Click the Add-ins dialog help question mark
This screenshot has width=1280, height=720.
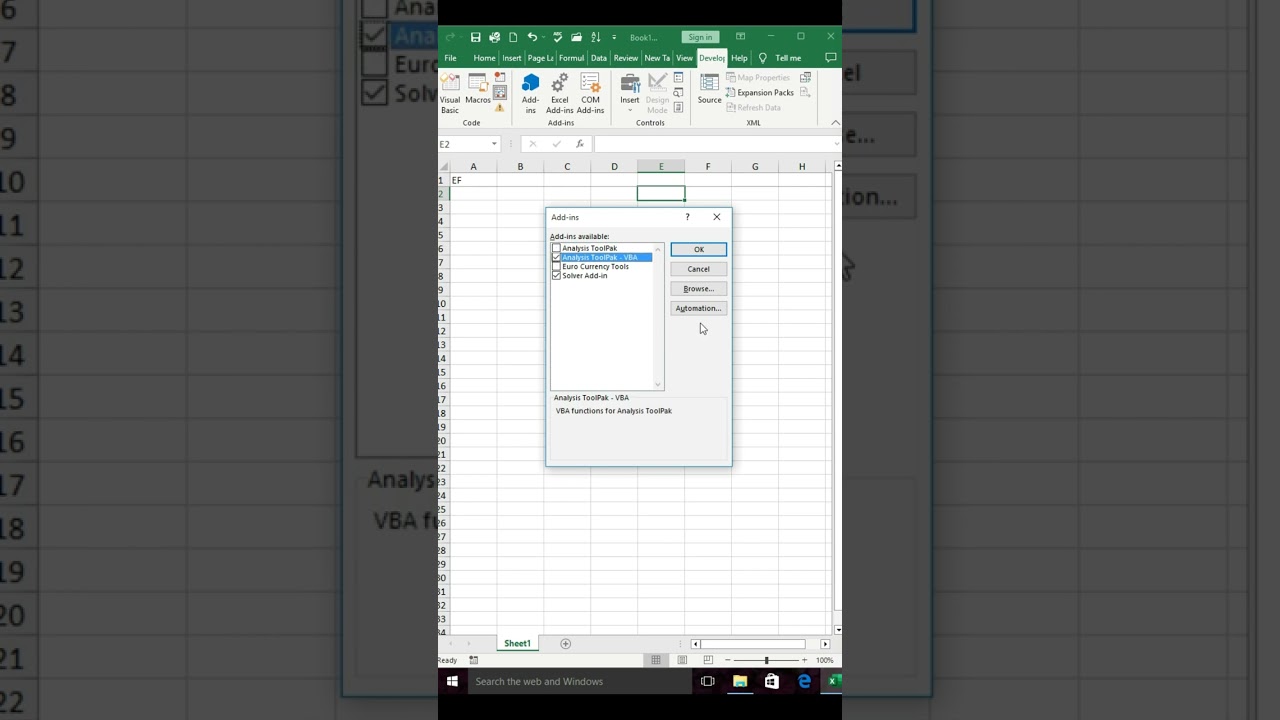[x=687, y=217]
